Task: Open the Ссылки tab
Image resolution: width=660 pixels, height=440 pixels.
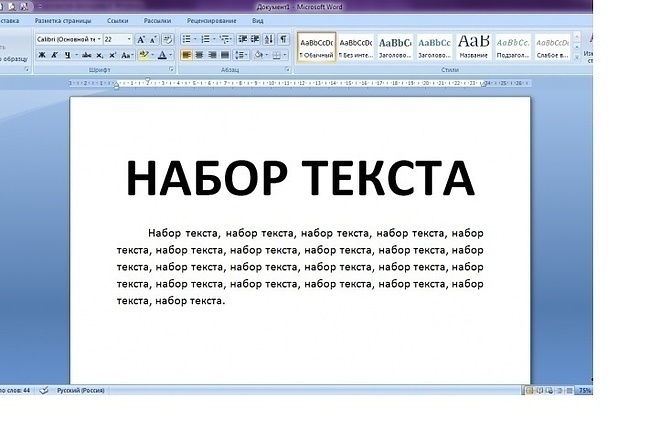Action: (x=117, y=21)
